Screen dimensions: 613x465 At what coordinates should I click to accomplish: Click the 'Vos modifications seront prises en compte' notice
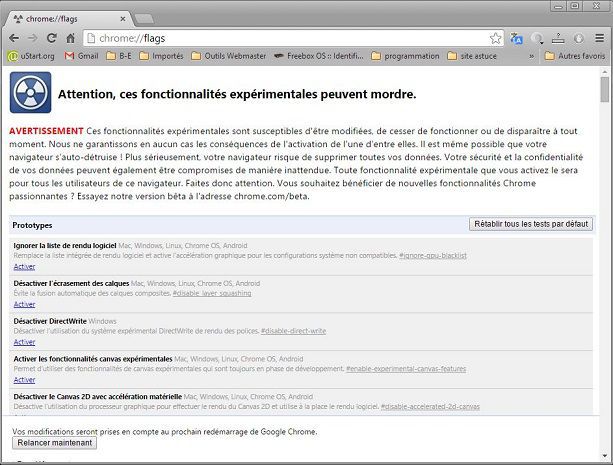click(x=165, y=432)
